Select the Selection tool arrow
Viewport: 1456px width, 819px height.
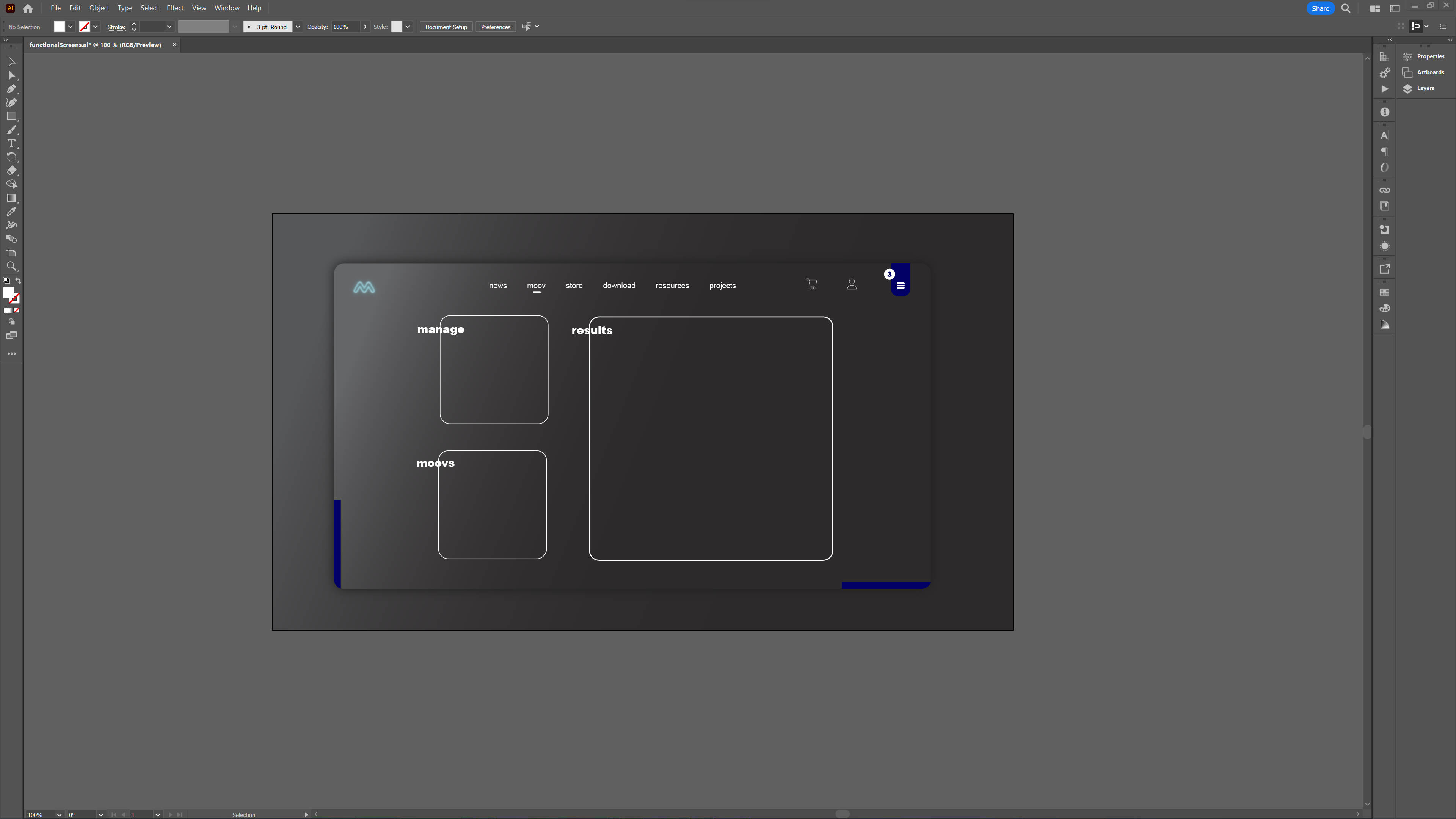coord(11,61)
